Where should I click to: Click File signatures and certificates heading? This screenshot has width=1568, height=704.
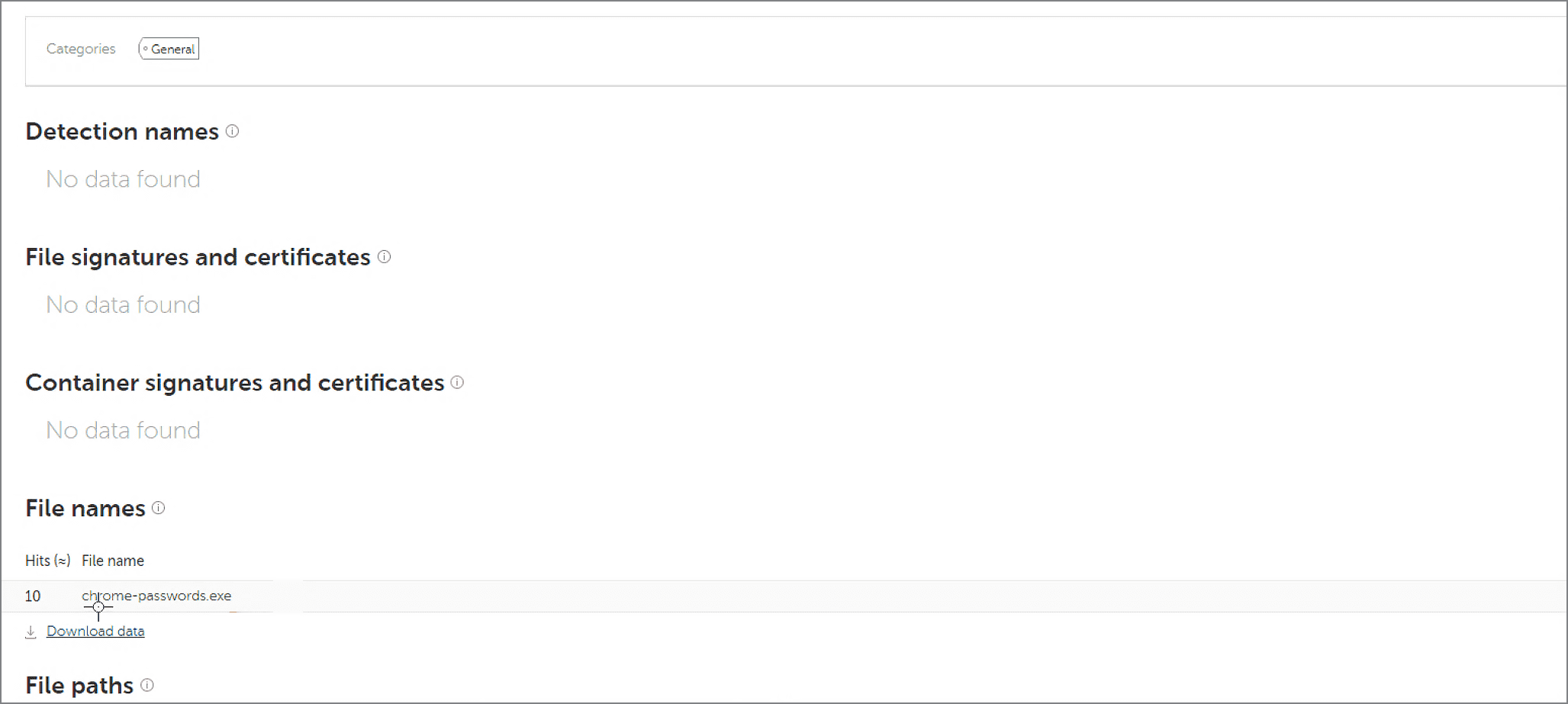[198, 257]
